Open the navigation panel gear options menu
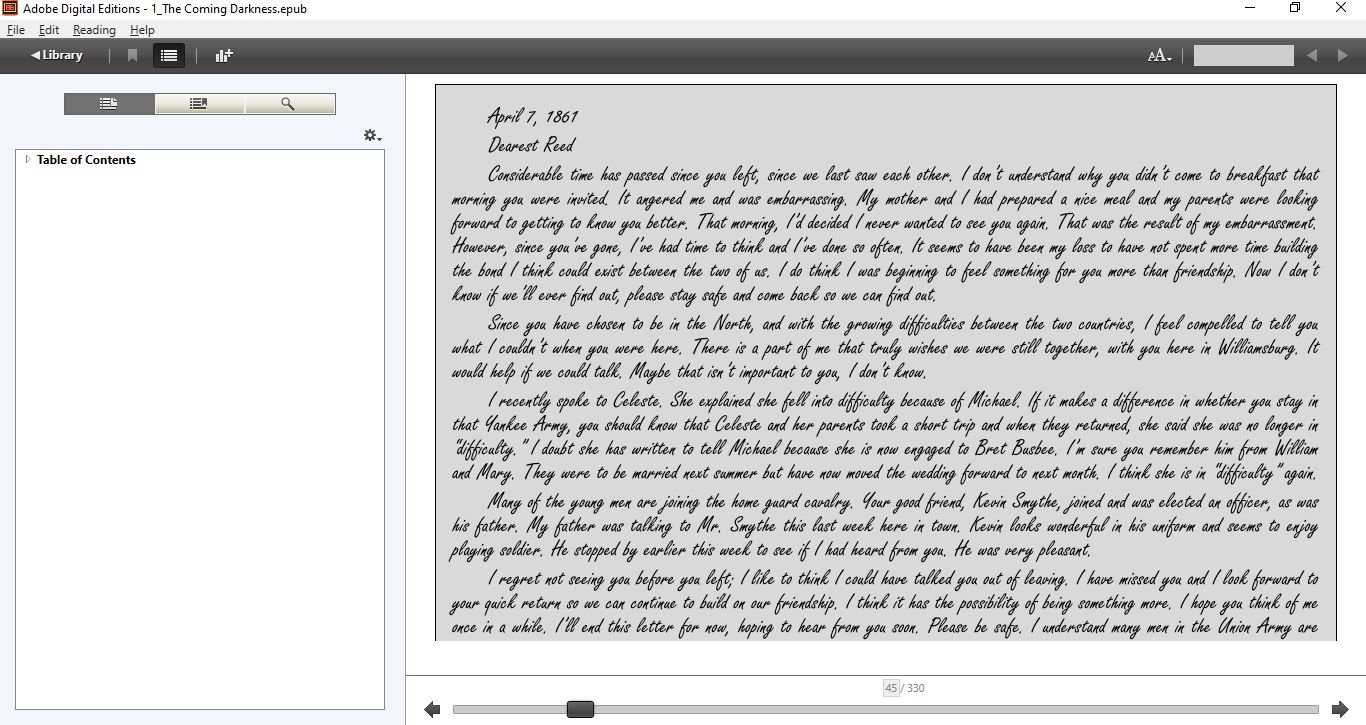 point(372,135)
